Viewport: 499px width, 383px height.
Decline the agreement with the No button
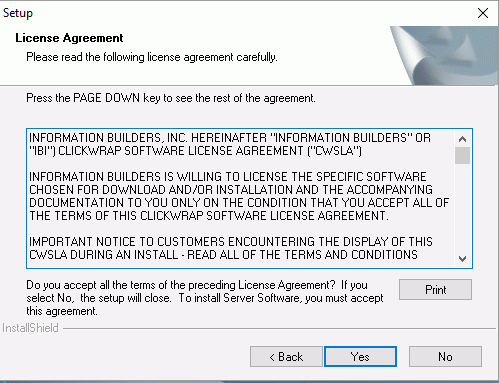point(445,356)
